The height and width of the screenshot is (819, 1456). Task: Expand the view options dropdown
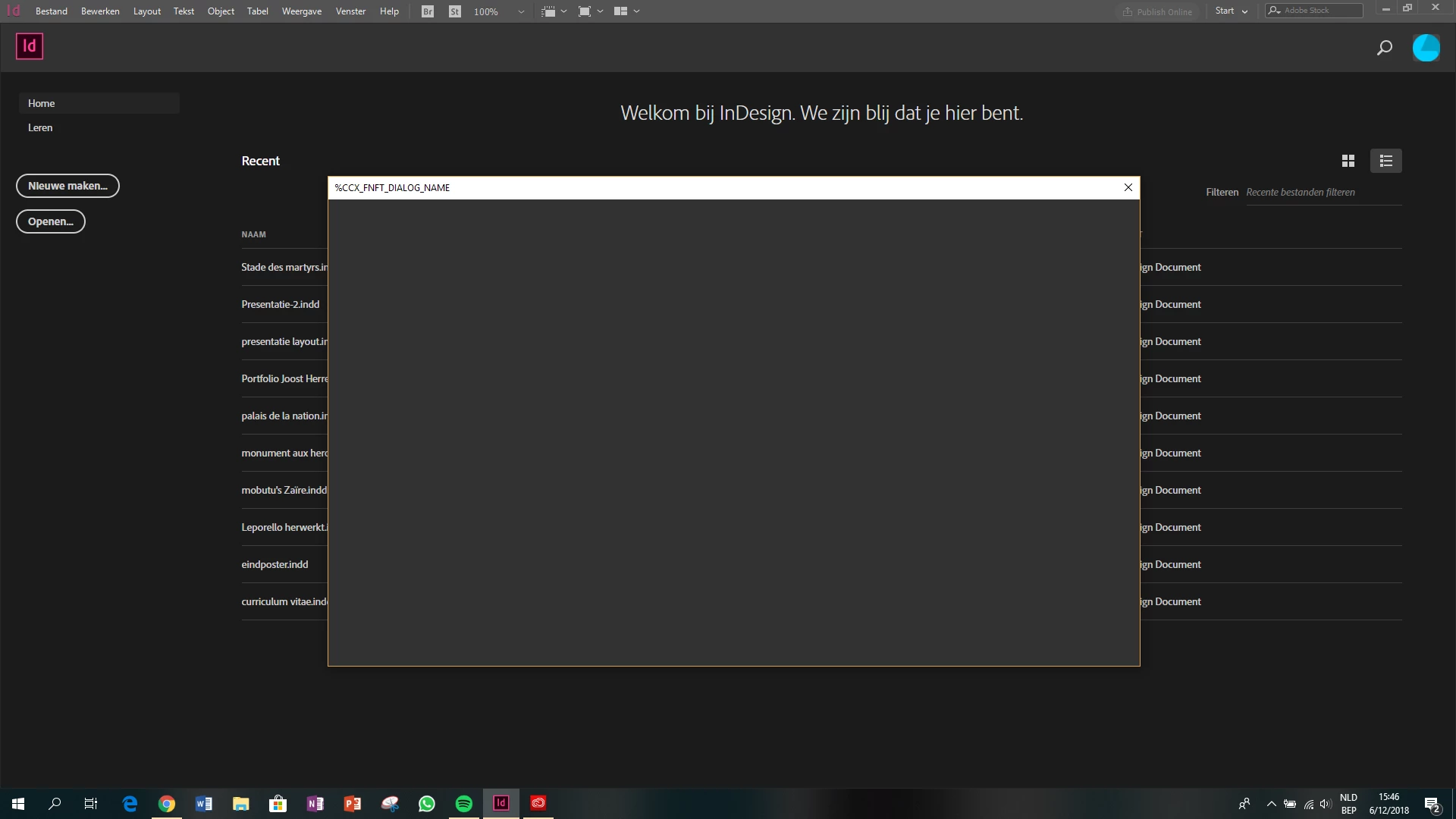563,11
